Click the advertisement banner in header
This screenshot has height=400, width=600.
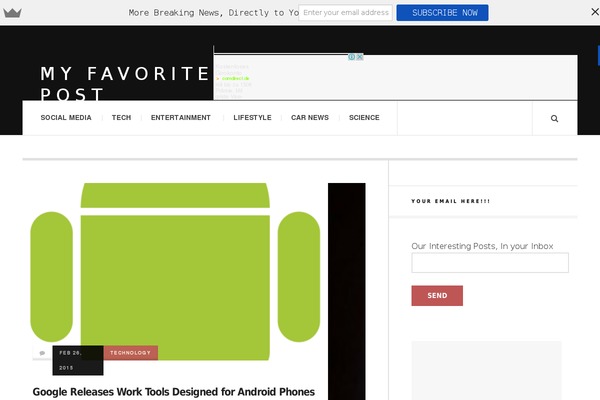[x=395, y=77]
